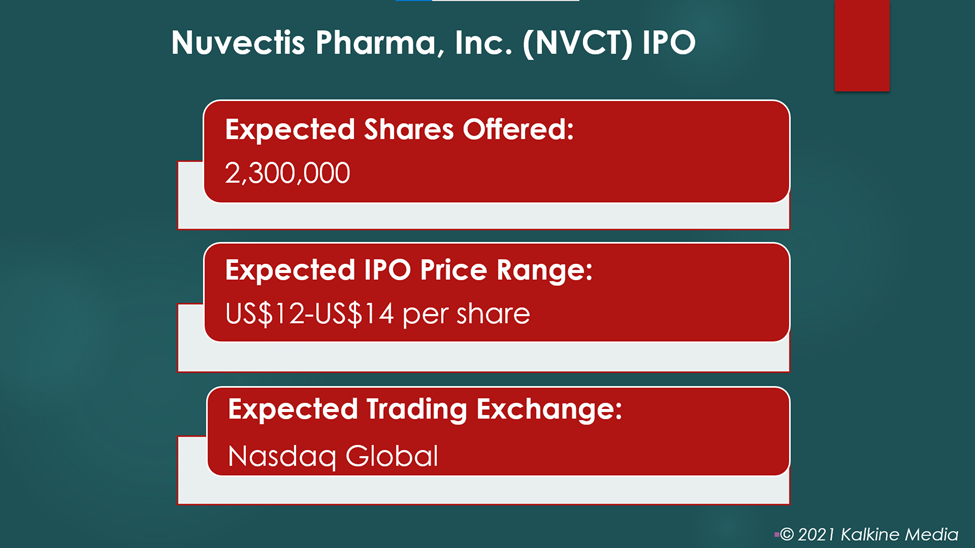975x548 pixels.
Task: Click white panel beneath the Trading Exchange box
Action: click(x=484, y=490)
